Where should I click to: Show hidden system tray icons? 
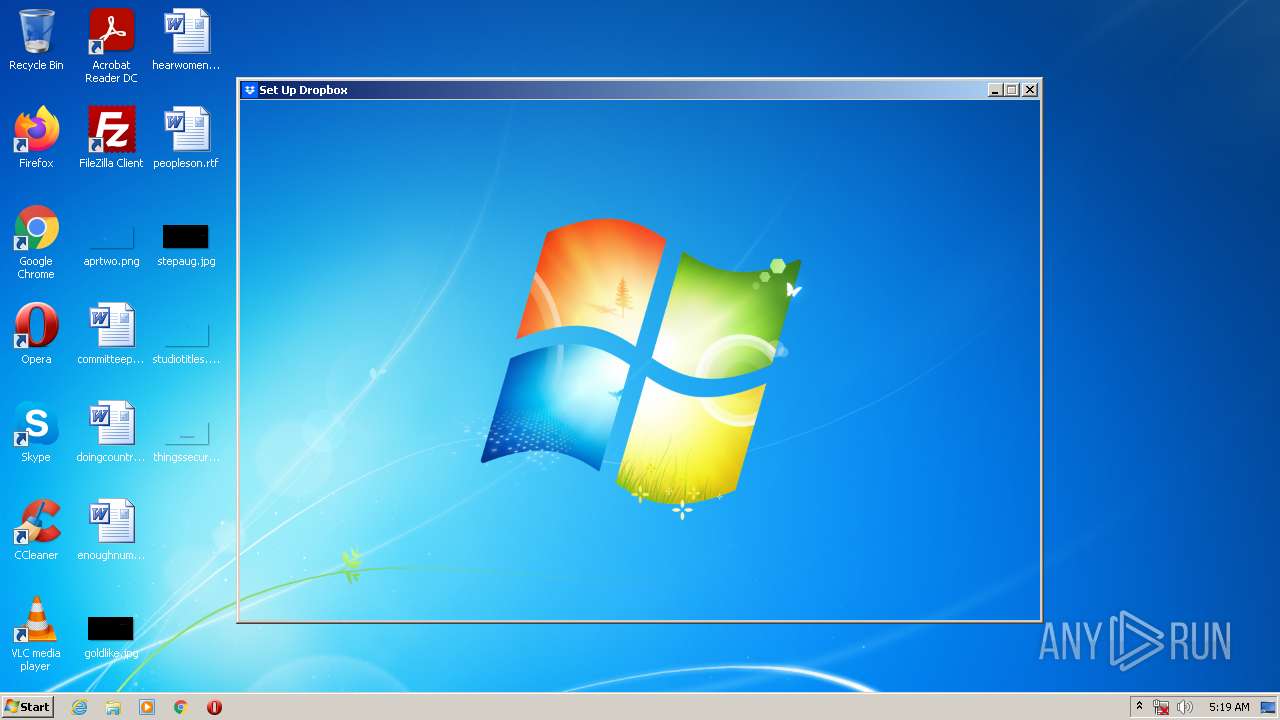(x=1139, y=707)
